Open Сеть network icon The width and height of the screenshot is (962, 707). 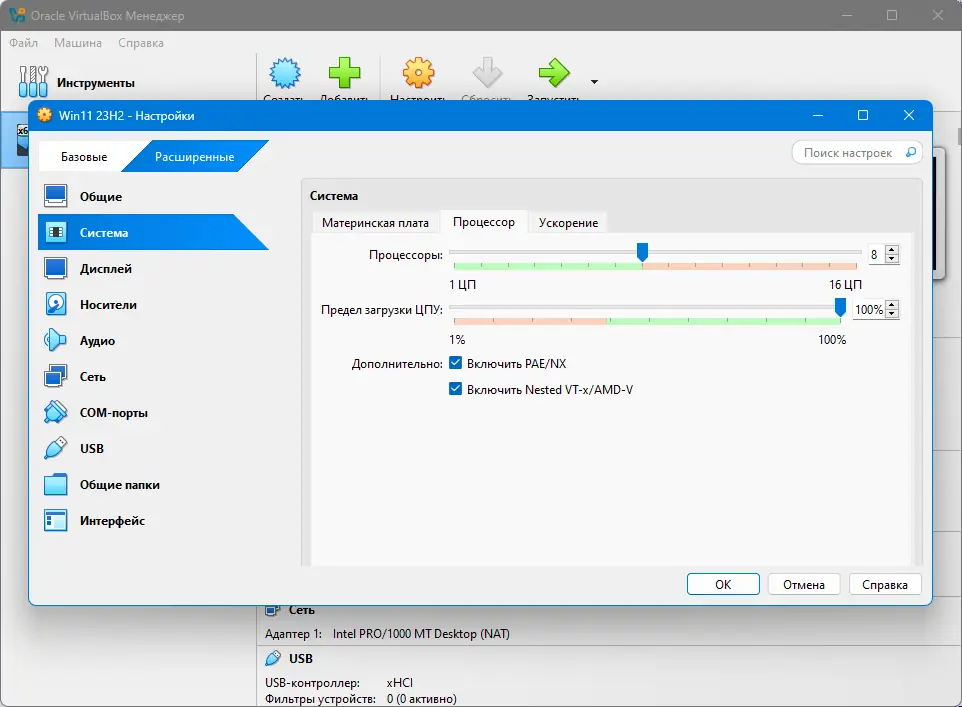[56, 376]
